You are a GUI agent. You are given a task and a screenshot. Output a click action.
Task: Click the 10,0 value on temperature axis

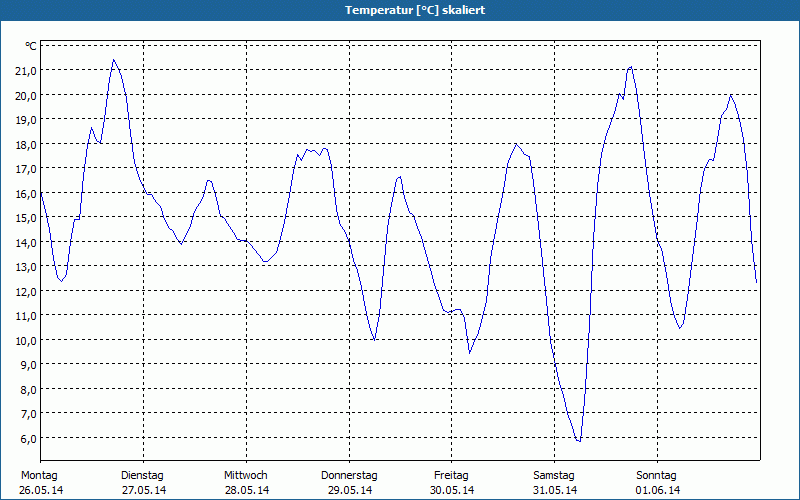[x=26, y=341]
